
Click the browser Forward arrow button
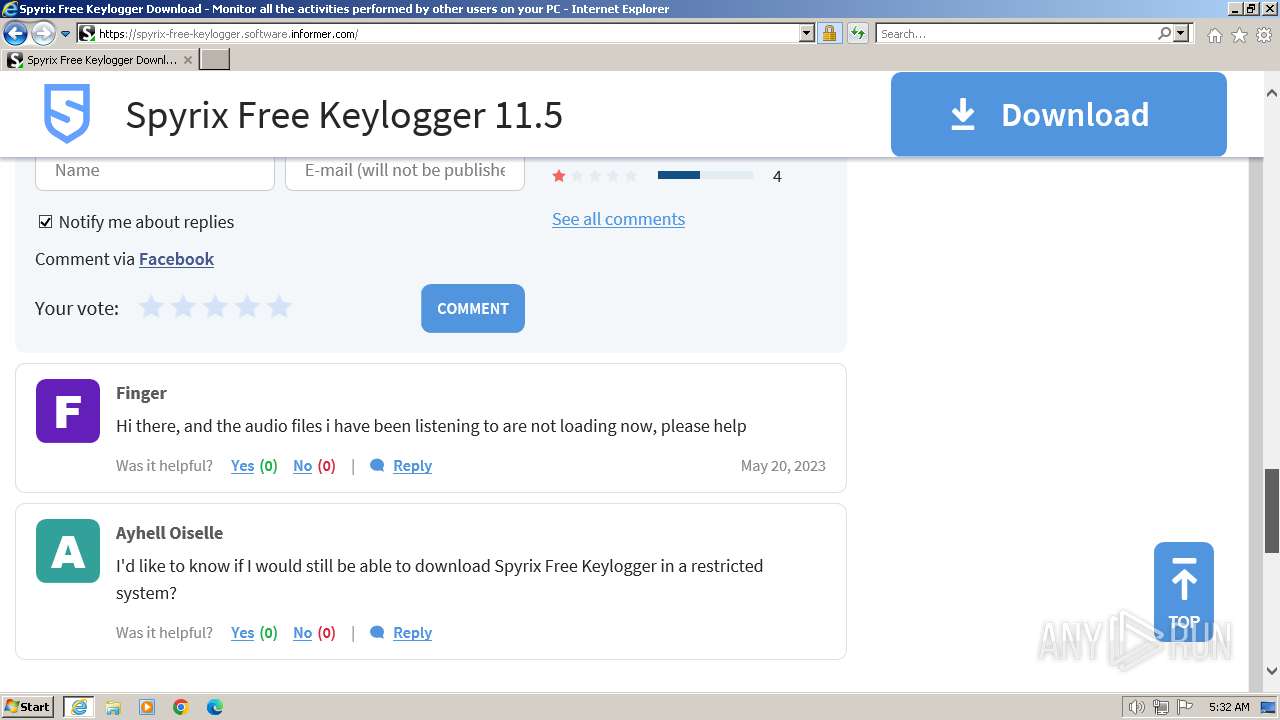pyautogui.click(x=42, y=33)
